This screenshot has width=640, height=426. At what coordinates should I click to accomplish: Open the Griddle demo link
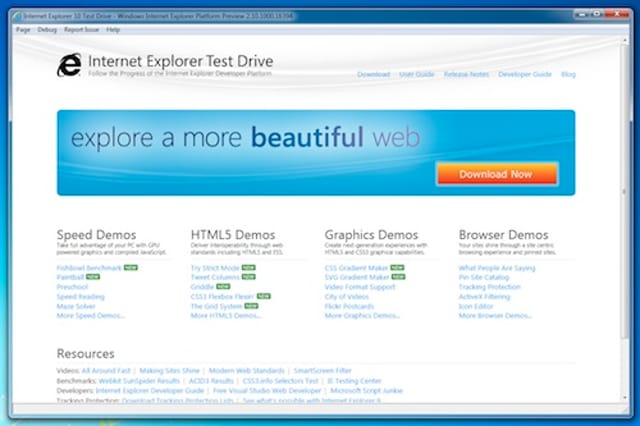202,287
